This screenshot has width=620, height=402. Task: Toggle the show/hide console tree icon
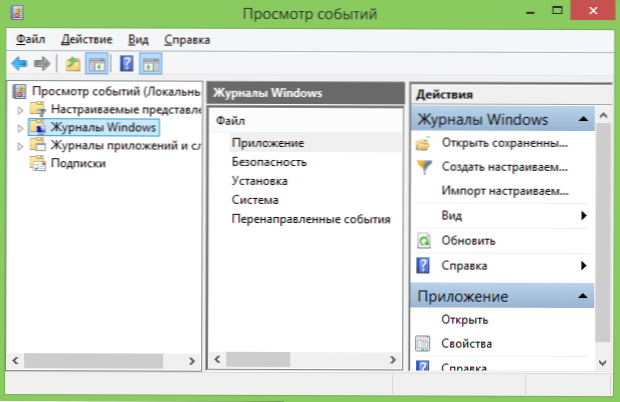click(x=97, y=64)
